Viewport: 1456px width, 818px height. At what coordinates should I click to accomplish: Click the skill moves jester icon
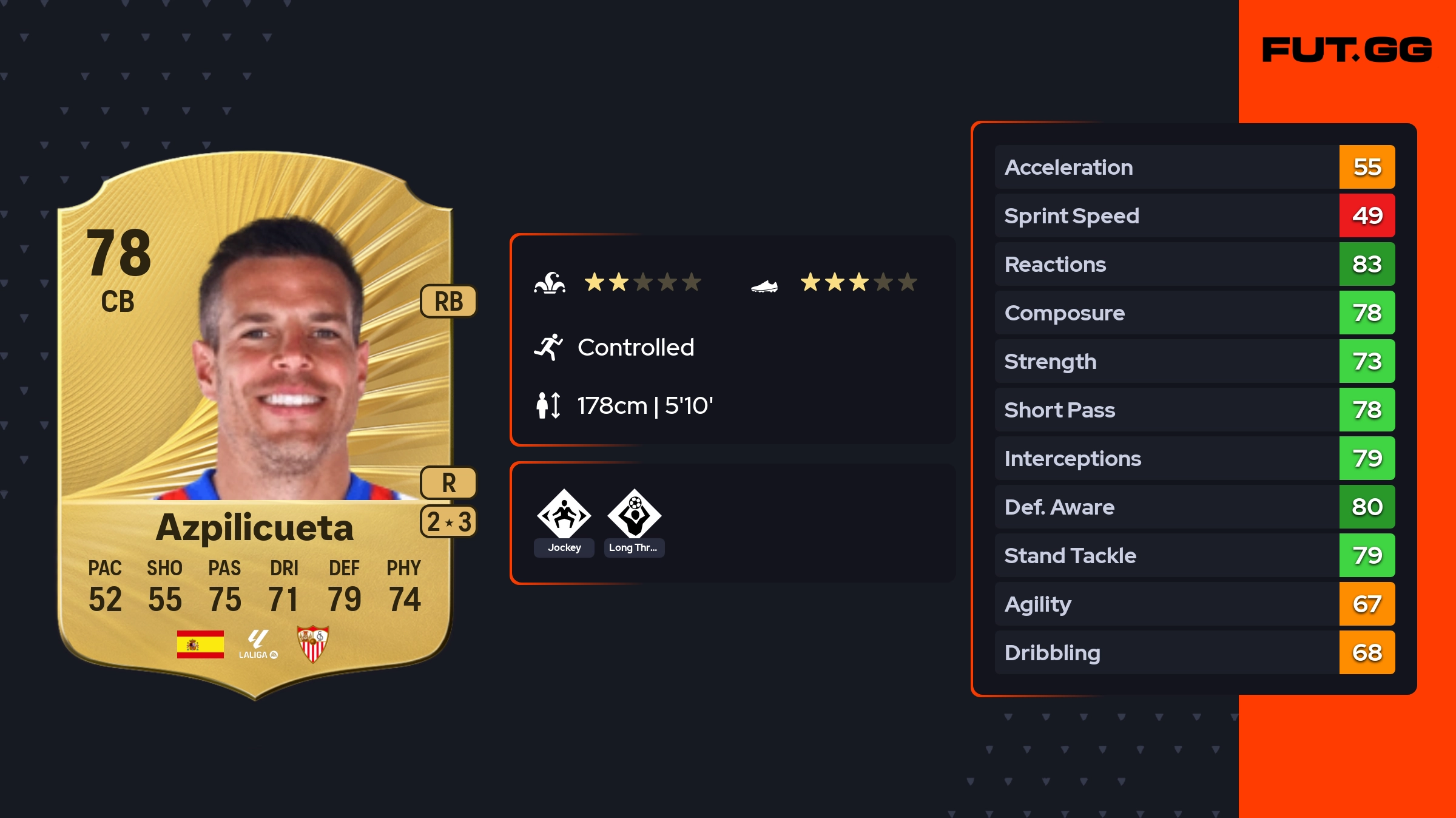point(550,283)
